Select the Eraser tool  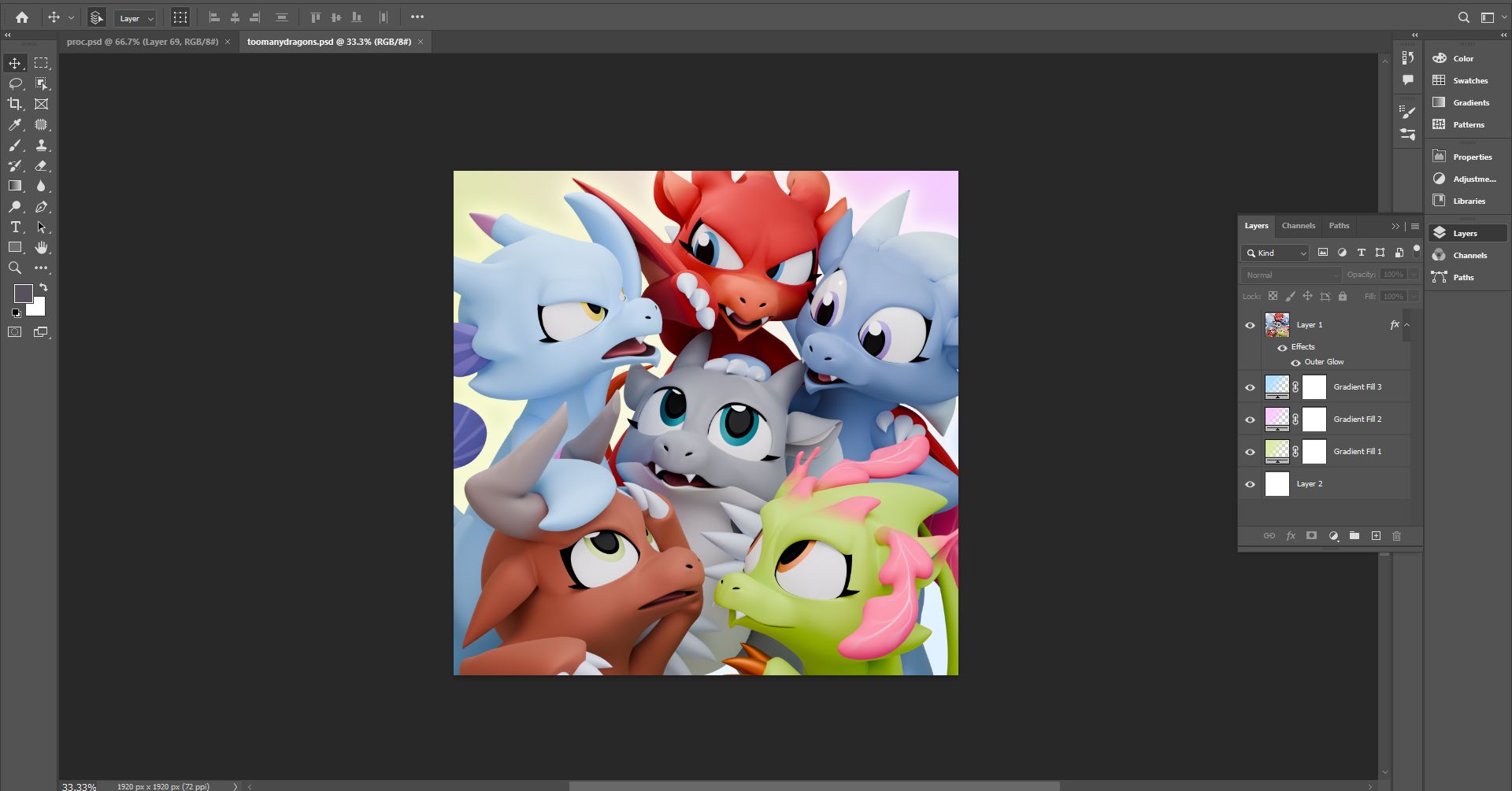point(41,166)
